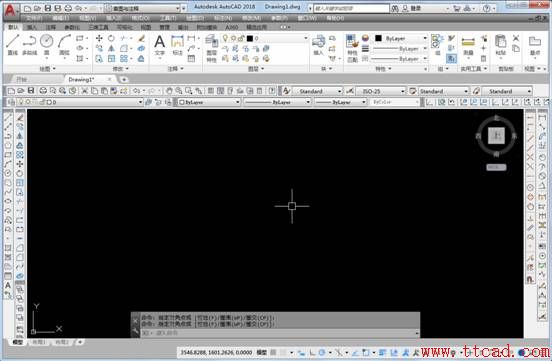The image size is (552, 361).
Task: Choose the Rotate tool in the ribbon Modify panel
Action: (x=111, y=38)
